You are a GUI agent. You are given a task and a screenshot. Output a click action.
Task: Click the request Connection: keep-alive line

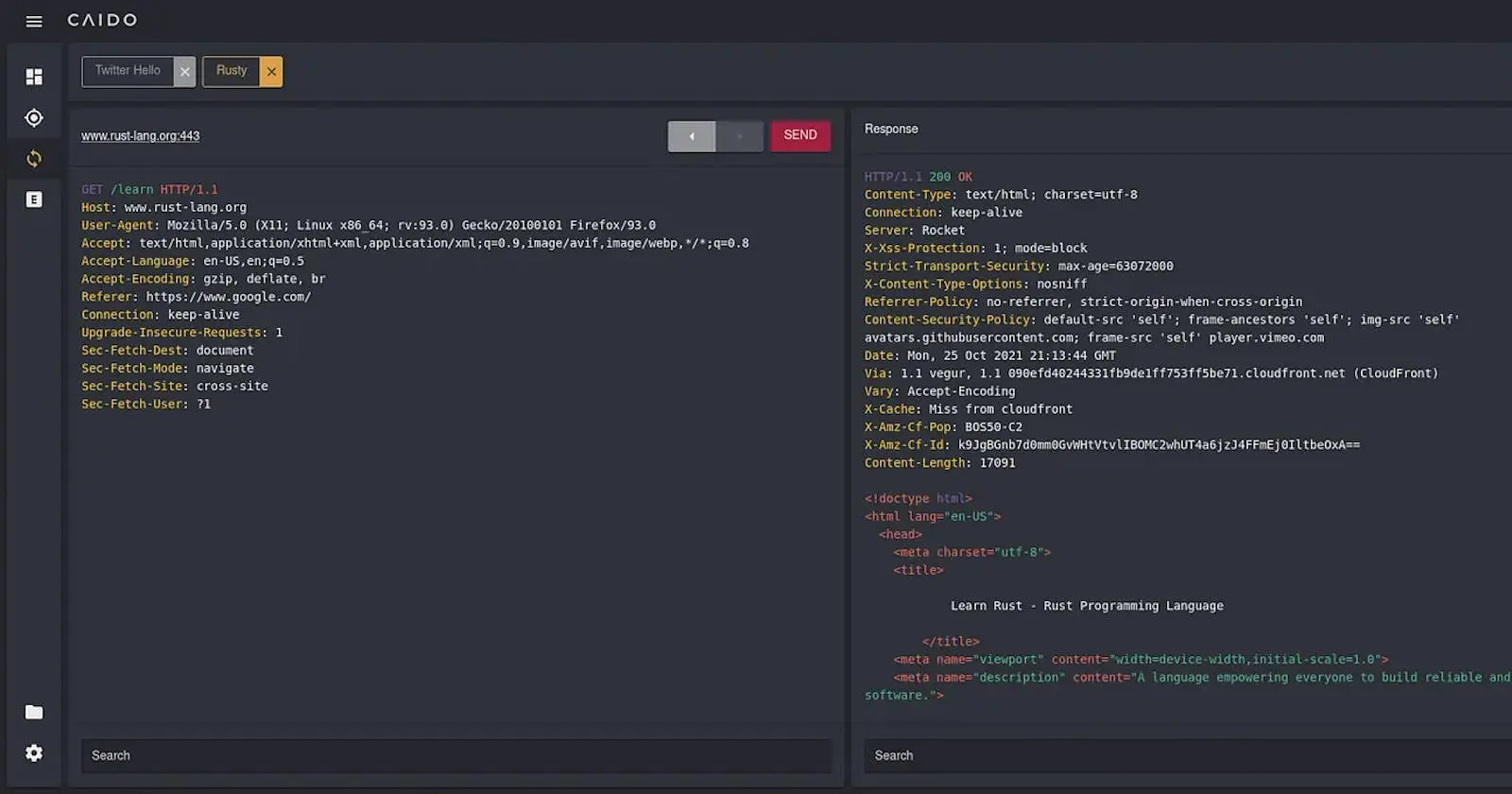coord(161,316)
